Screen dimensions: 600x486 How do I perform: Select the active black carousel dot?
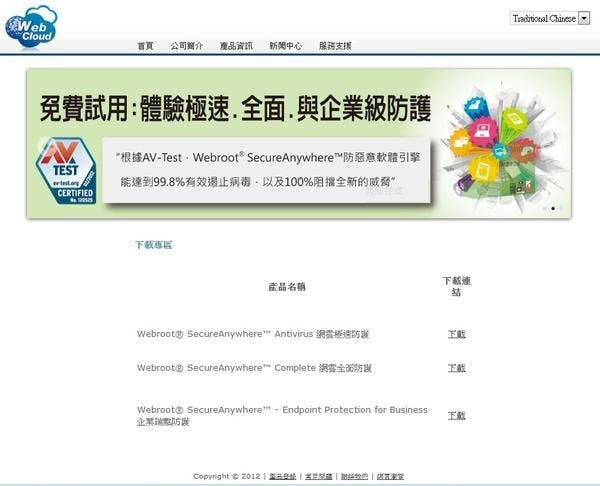pos(553,209)
